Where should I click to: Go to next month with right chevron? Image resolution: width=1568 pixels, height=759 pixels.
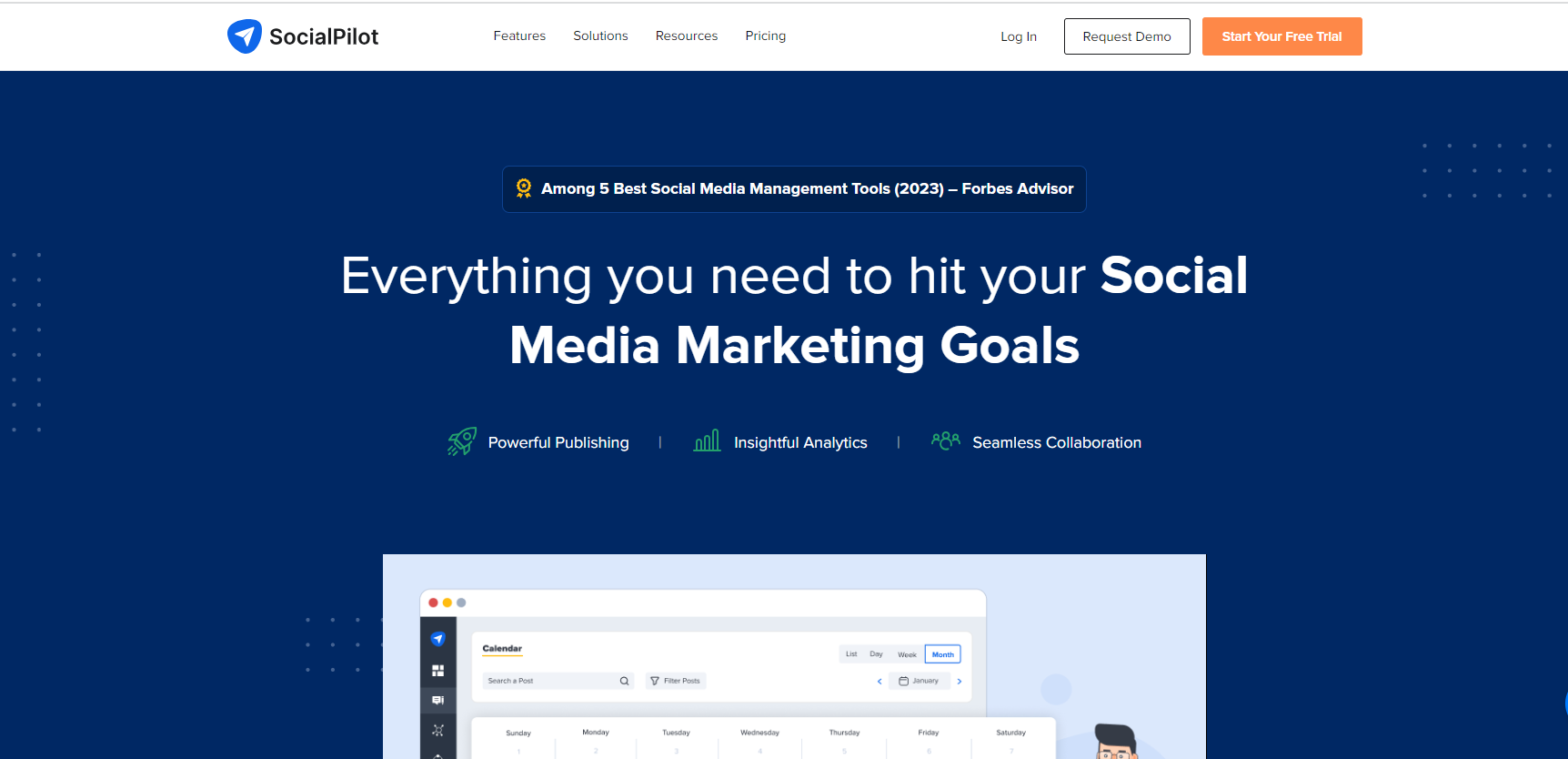(960, 681)
